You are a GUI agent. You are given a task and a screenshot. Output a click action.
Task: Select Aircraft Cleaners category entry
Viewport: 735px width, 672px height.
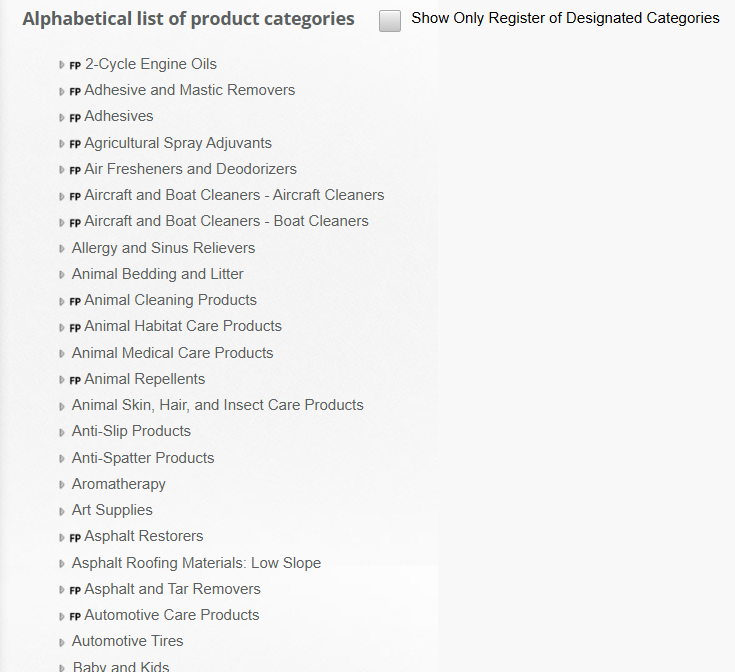pos(234,195)
